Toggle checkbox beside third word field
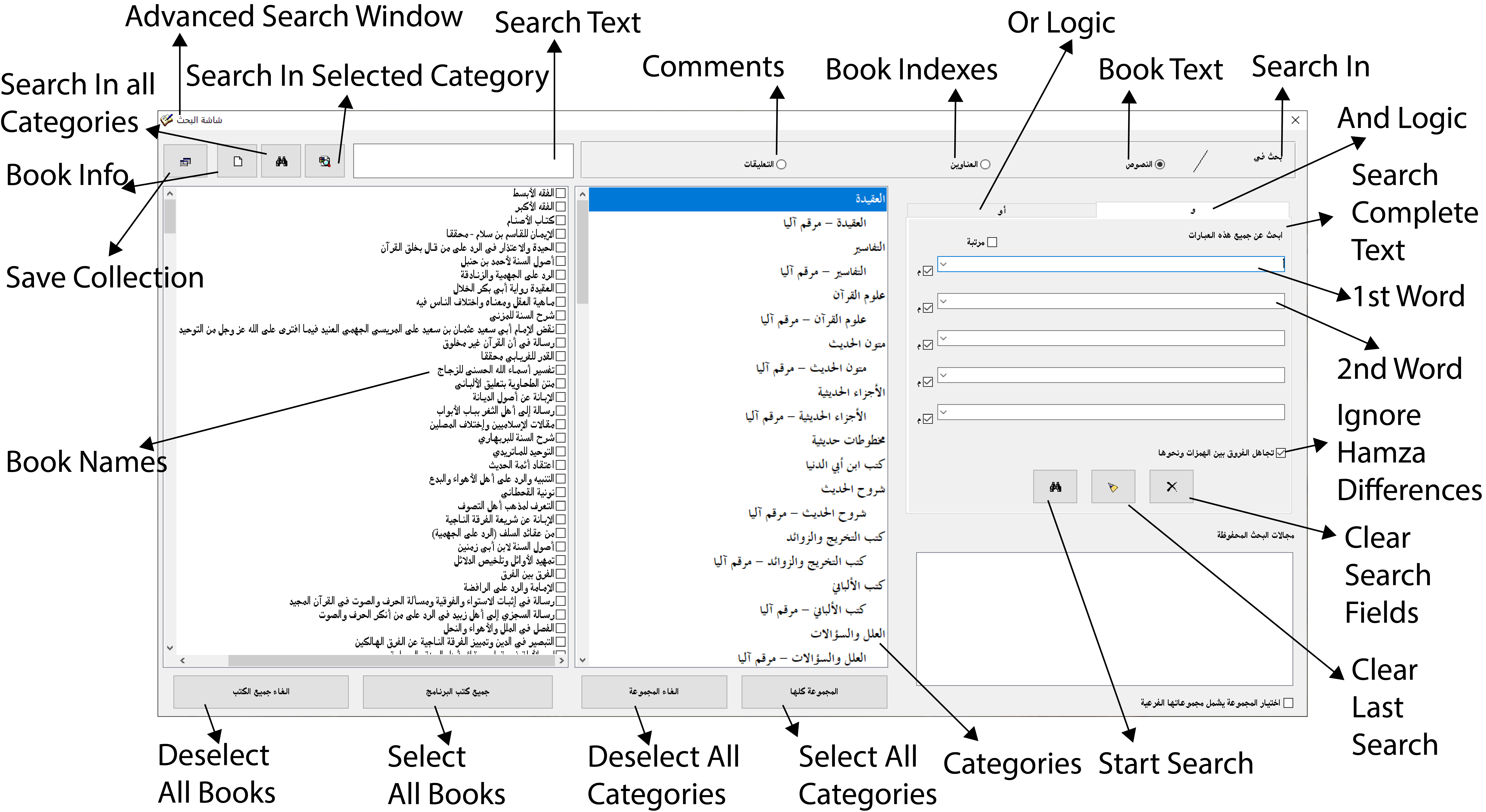 coord(928,345)
